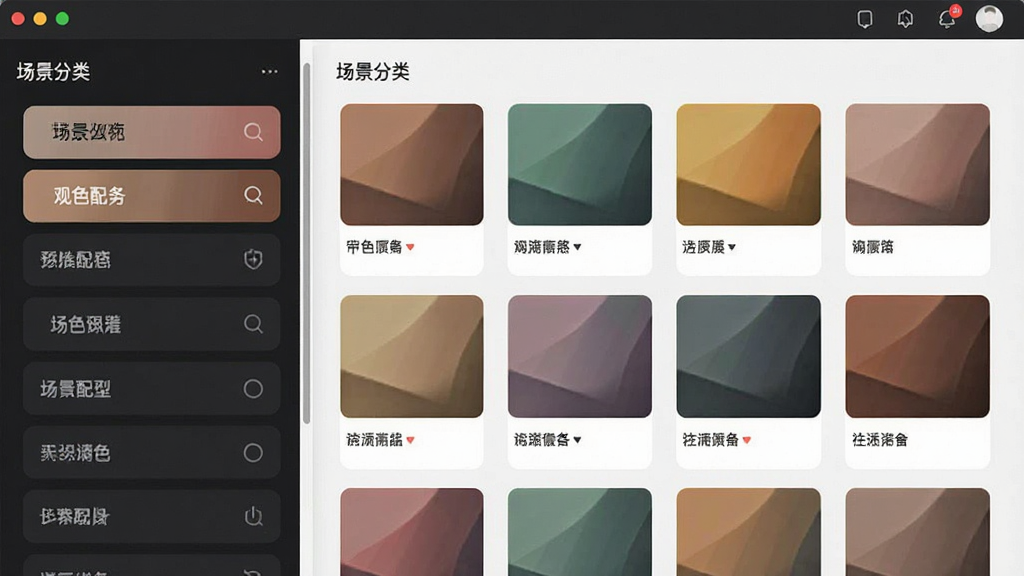Viewport: 1024px width, 576px height.
Task: Click the bell icon without a red badge
Action: click(905, 19)
